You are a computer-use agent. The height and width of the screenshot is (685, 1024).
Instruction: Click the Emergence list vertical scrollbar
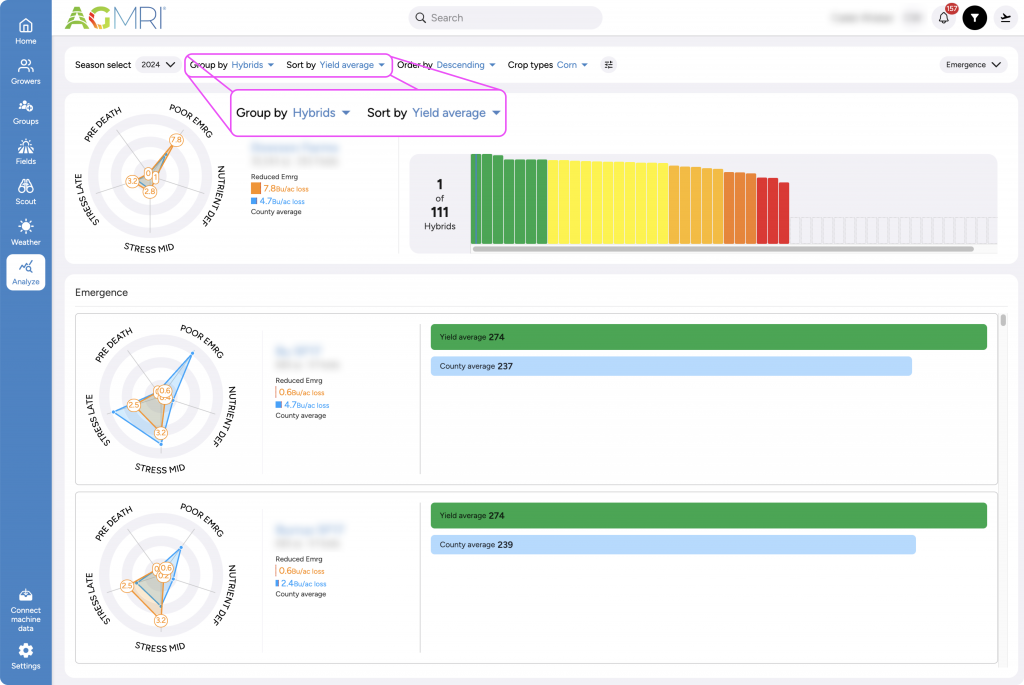tap(1003, 321)
